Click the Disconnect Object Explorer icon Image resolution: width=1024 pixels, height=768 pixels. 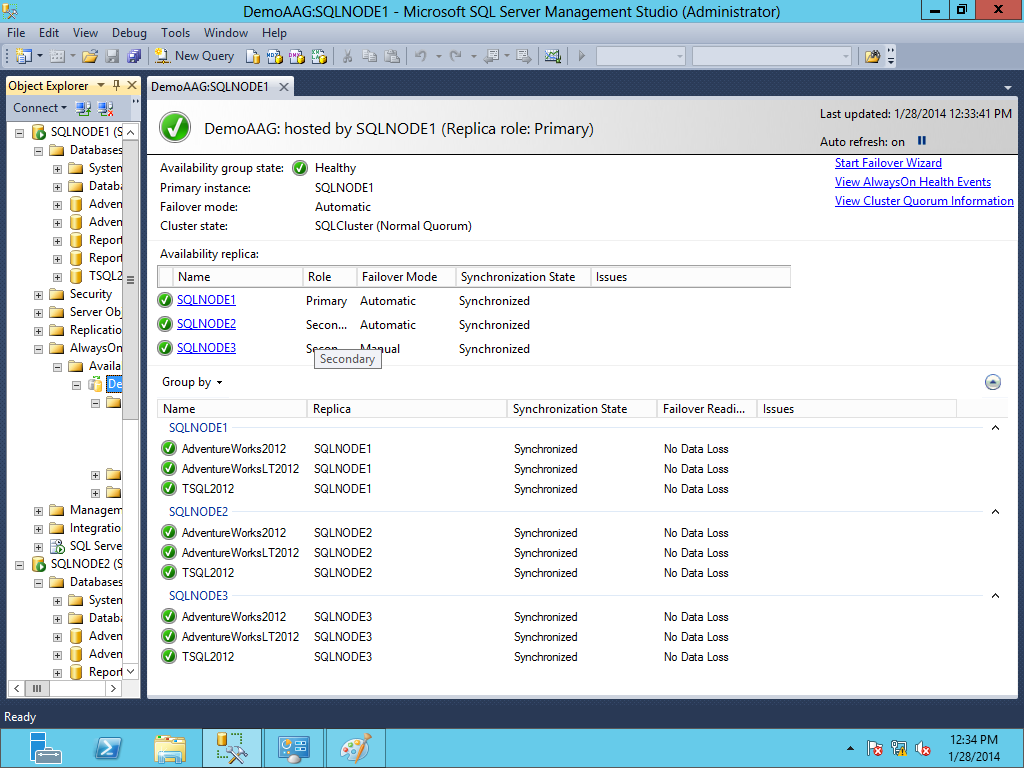tap(105, 108)
